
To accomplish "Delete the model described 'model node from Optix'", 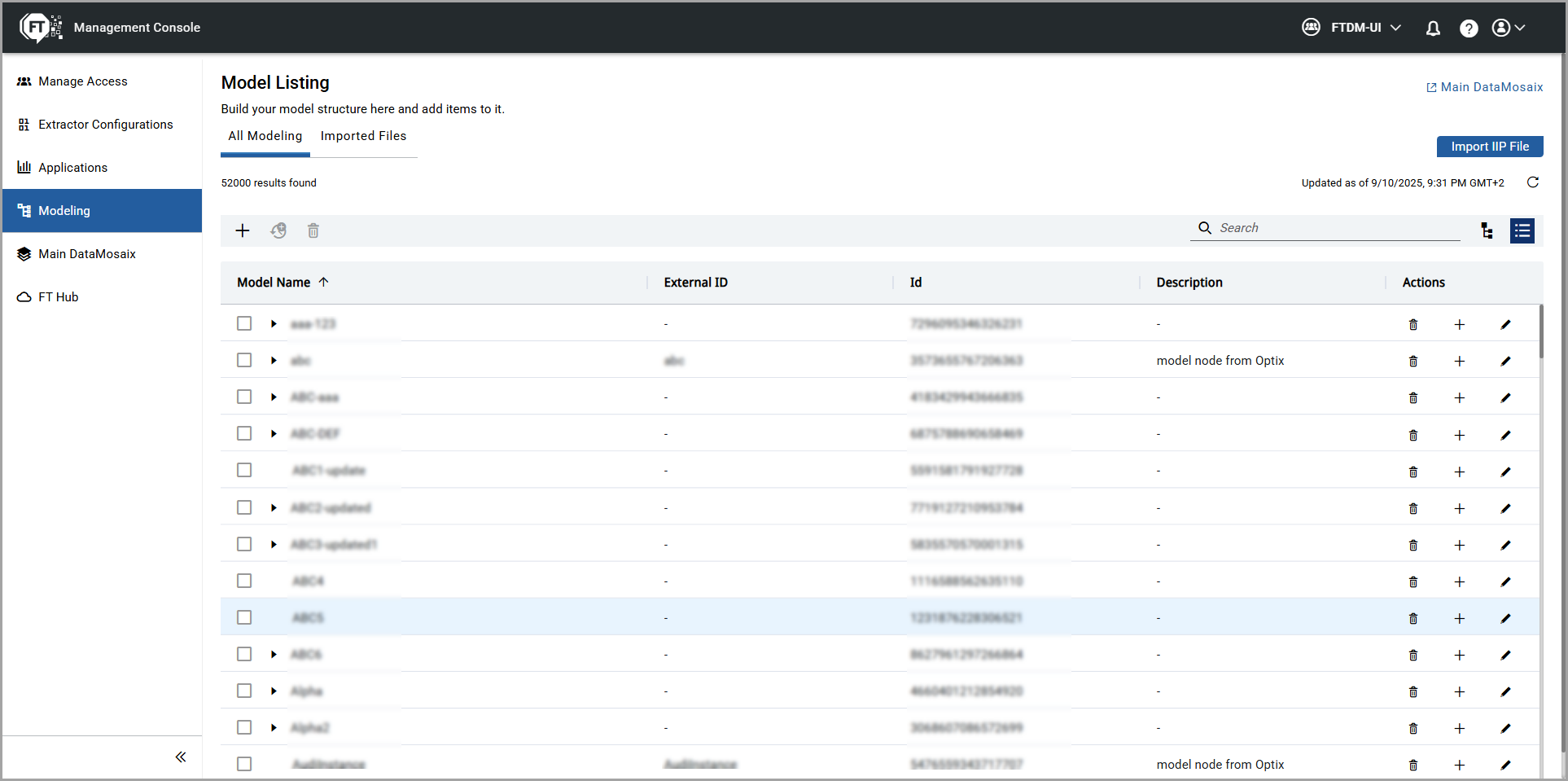I will [1413, 361].
